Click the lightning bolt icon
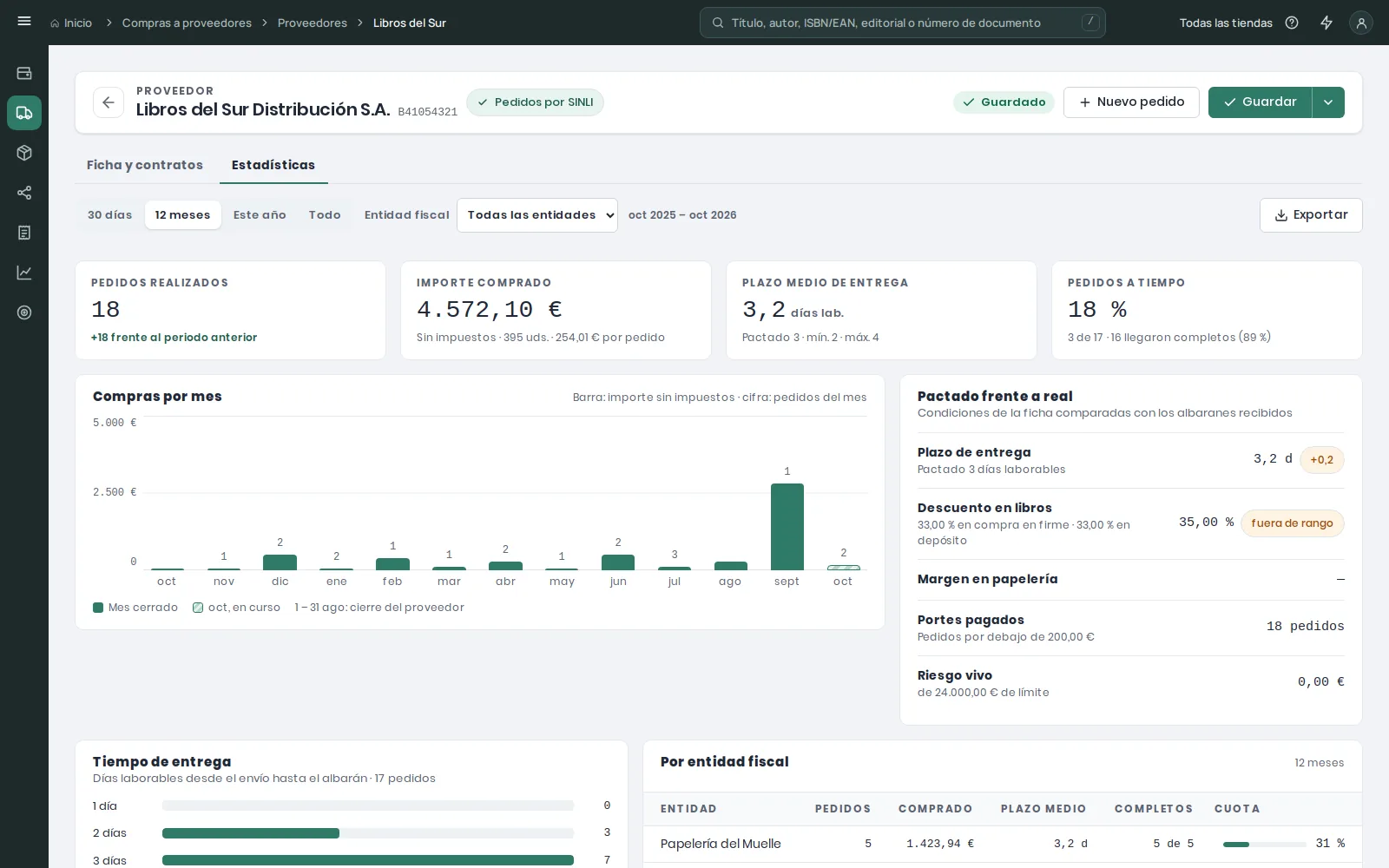1389x868 pixels. pyautogui.click(x=1326, y=23)
